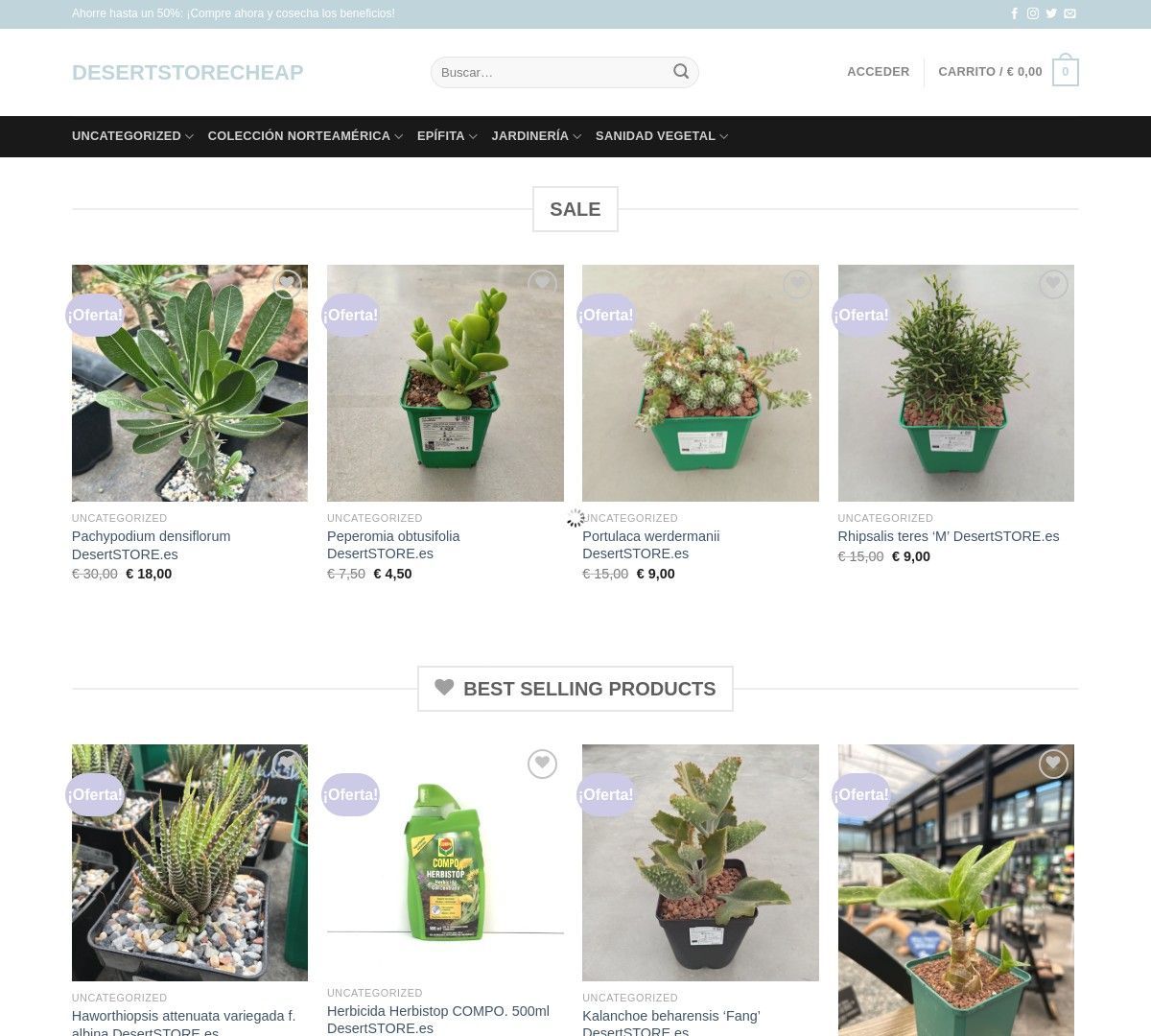Image resolution: width=1151 pixels, height=1036 pixels.
Task: Open the Instagram social icon
Action: coord(1033,13)
